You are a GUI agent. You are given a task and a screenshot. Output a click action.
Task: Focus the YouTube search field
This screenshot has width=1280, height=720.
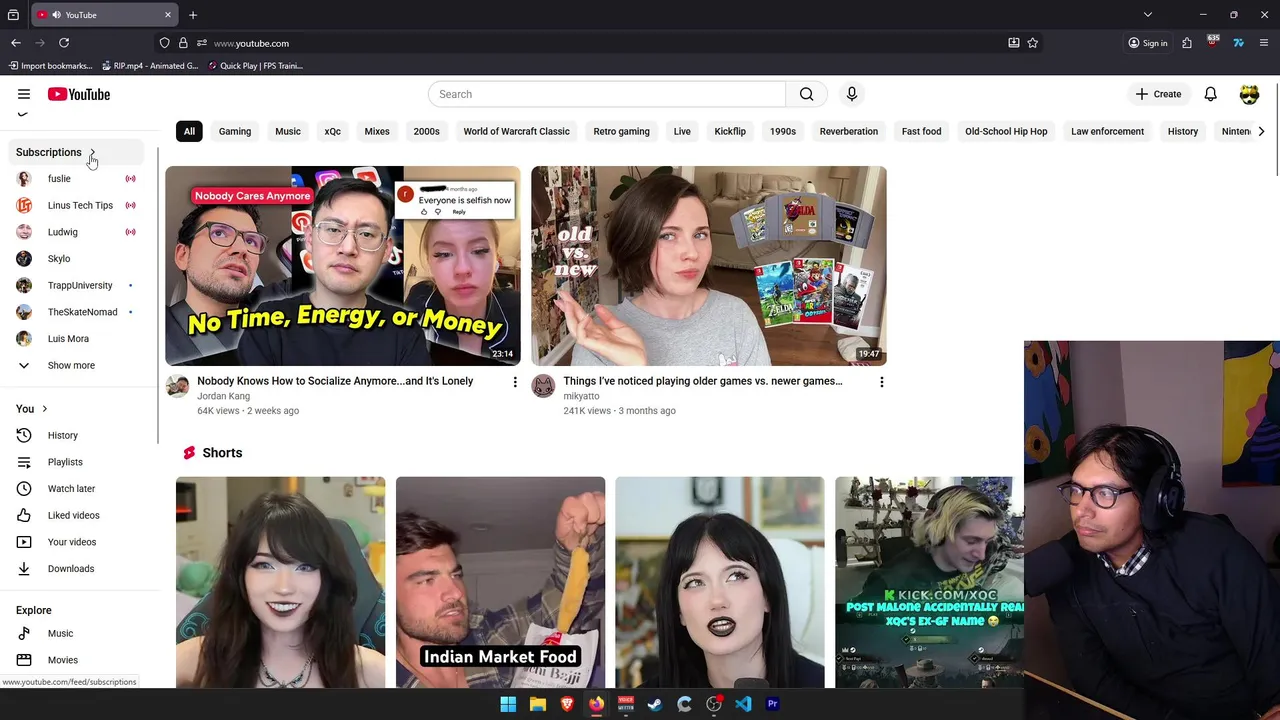[607, 94]
